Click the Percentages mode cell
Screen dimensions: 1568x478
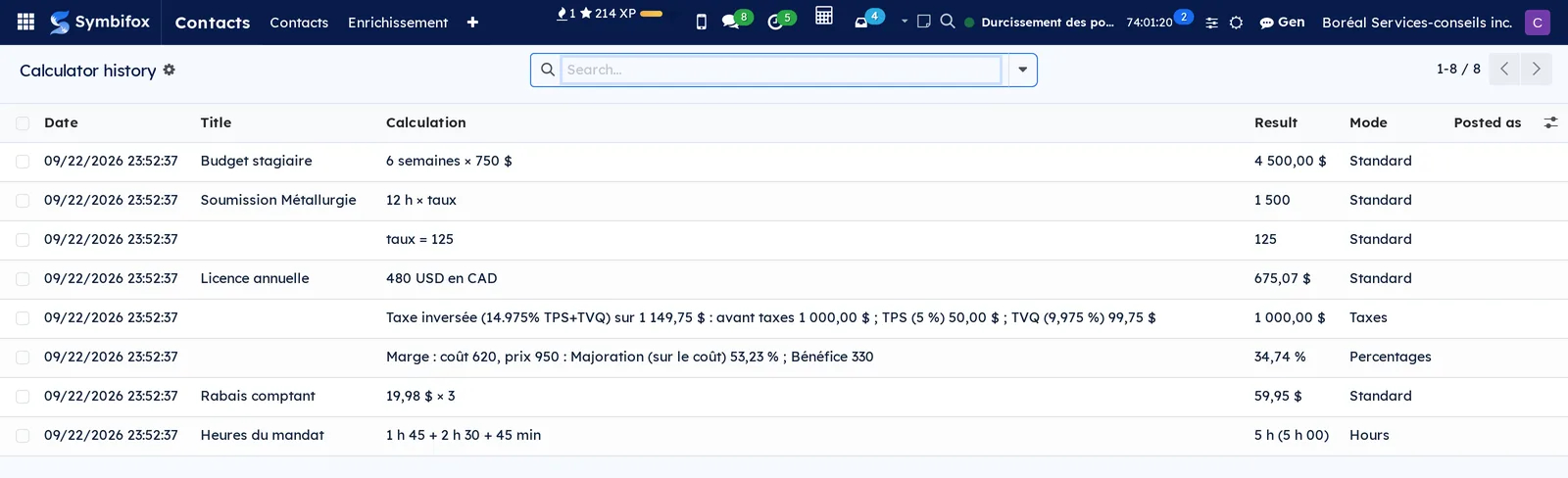(1391, 357)
